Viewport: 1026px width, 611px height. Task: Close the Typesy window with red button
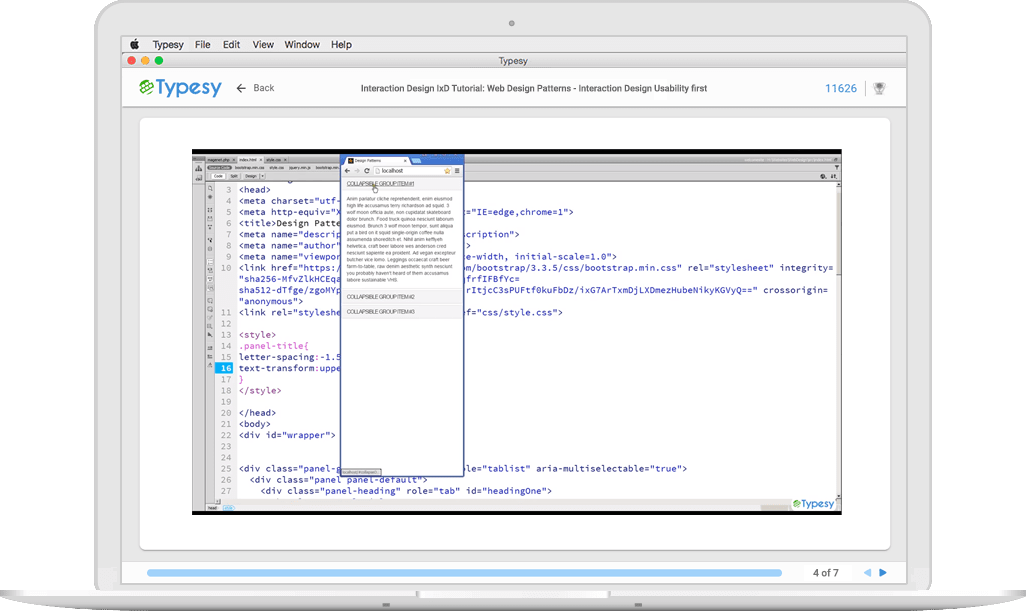click(132, 60)
